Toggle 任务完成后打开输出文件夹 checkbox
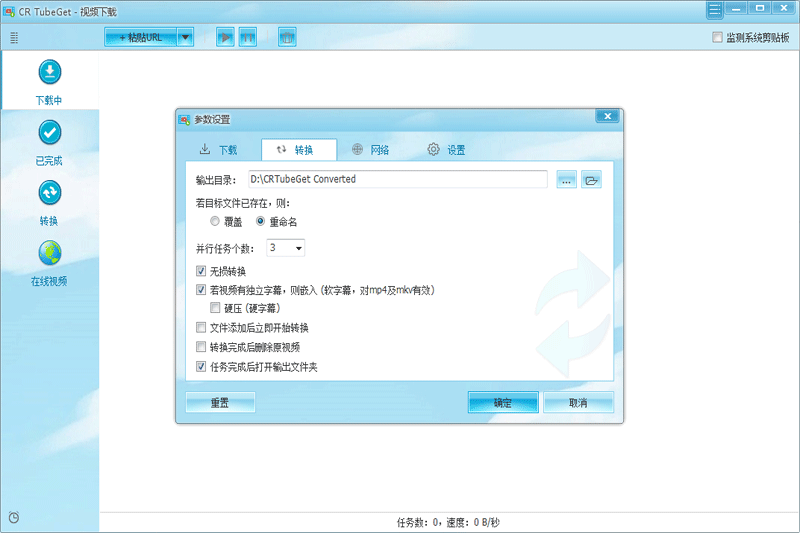 point(201,366)
